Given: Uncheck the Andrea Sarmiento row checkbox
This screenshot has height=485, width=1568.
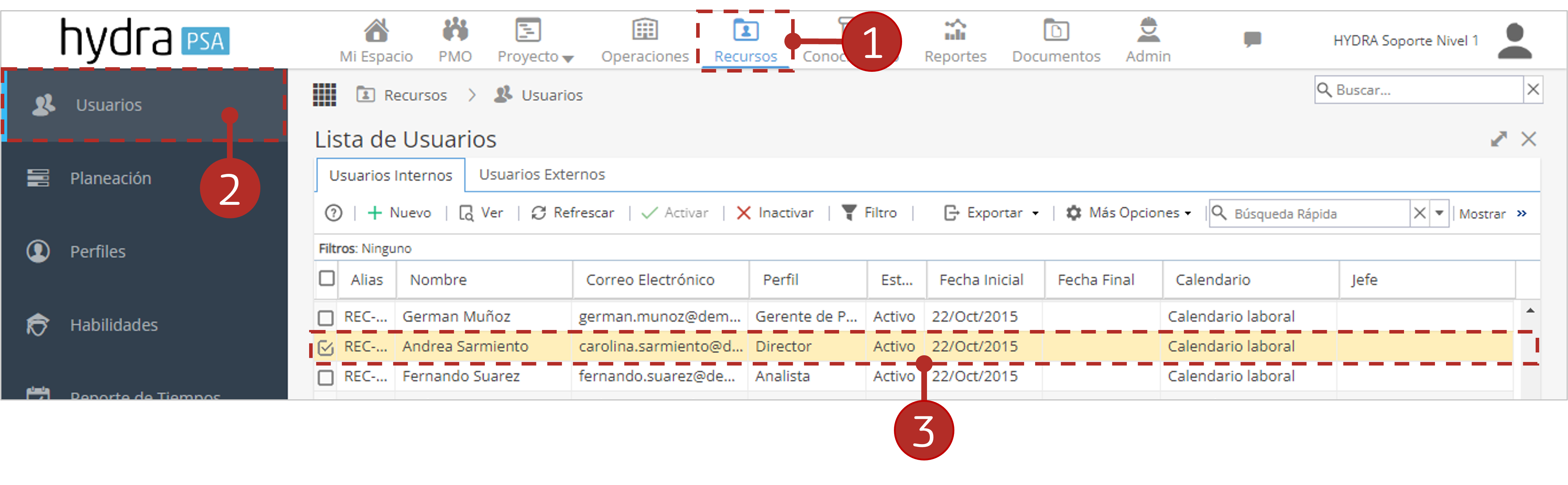Looking at the screenshot, I should point(325,347).
